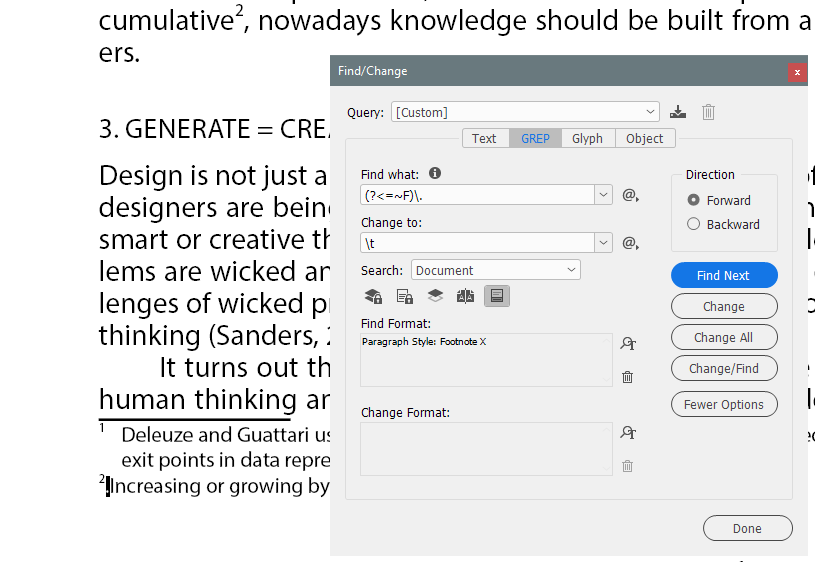Image resolution: width=815 pixels, height=562 pixels.
Task: Switch to the Text tab
Action: click(x=484, y=139)
